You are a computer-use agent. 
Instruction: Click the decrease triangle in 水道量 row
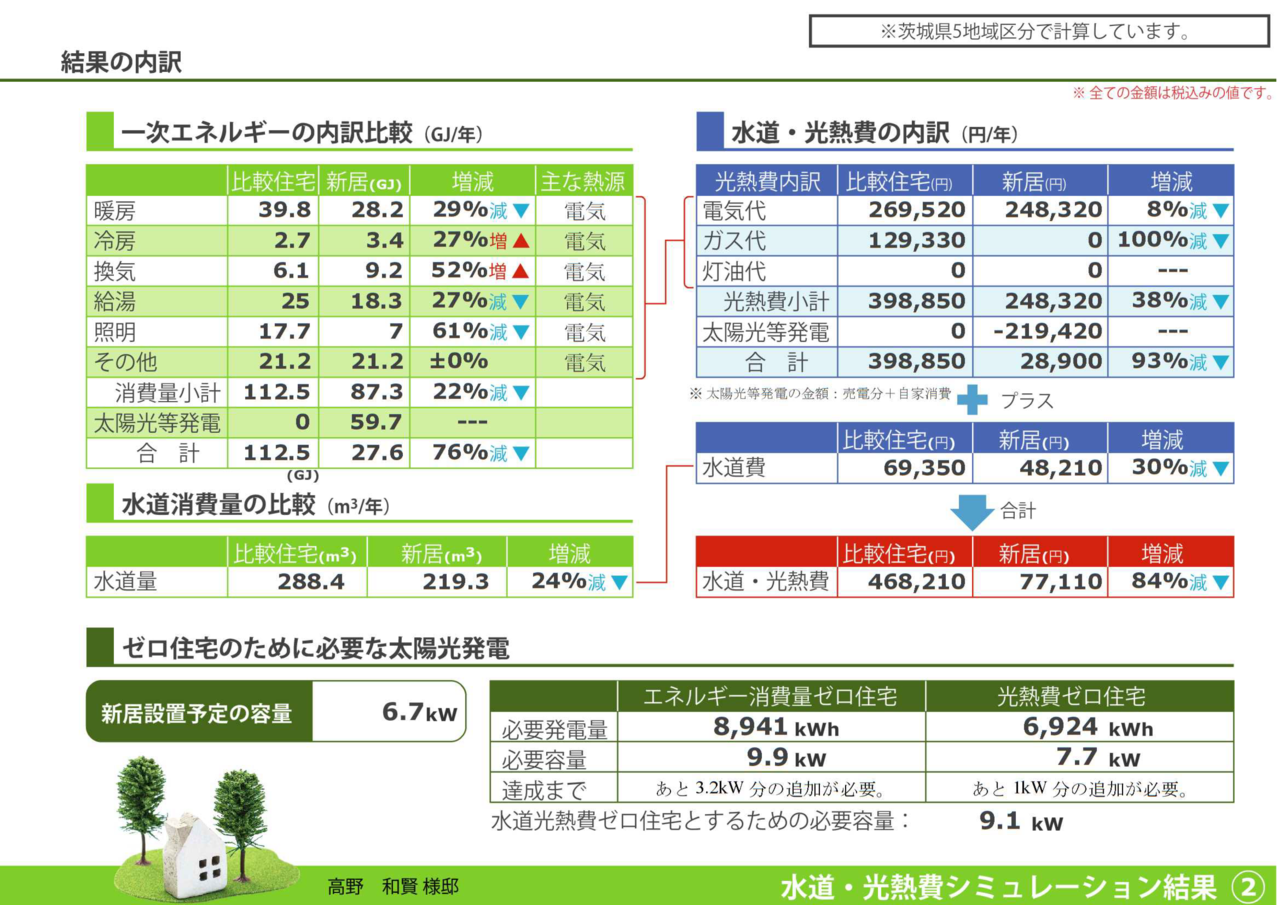(619, 582)
